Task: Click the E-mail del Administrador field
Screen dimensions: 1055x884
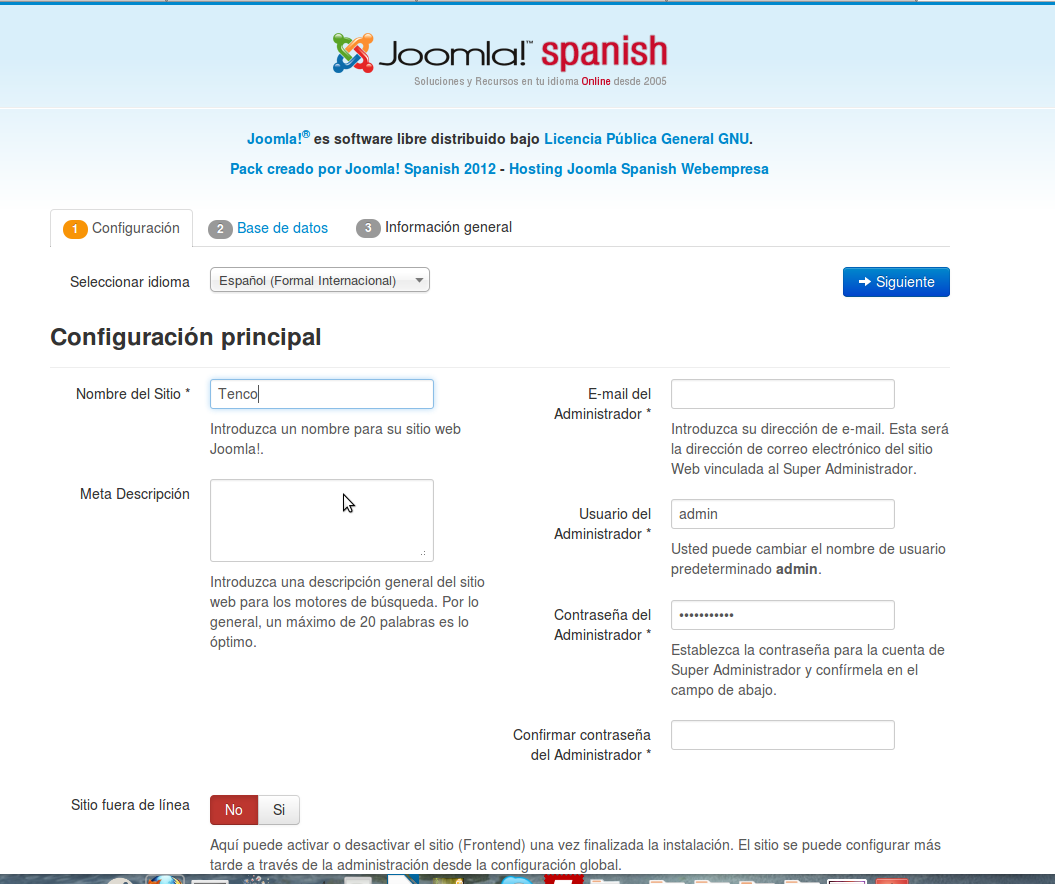Action: (782, 394)
